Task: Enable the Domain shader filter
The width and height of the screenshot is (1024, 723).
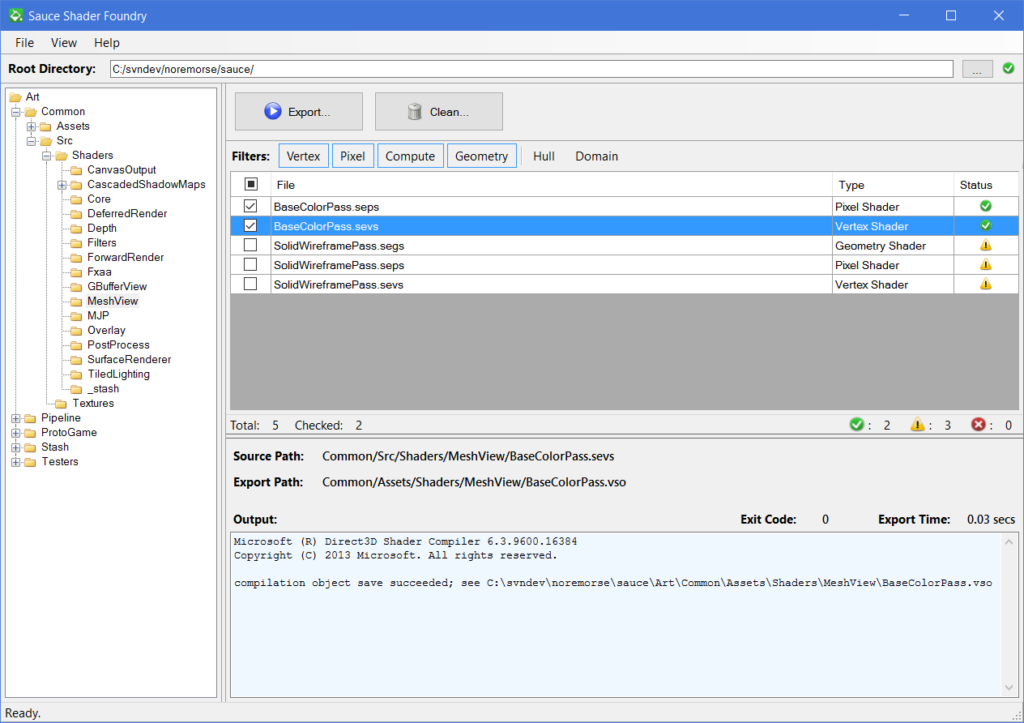Action: click(x=596, y=156)
